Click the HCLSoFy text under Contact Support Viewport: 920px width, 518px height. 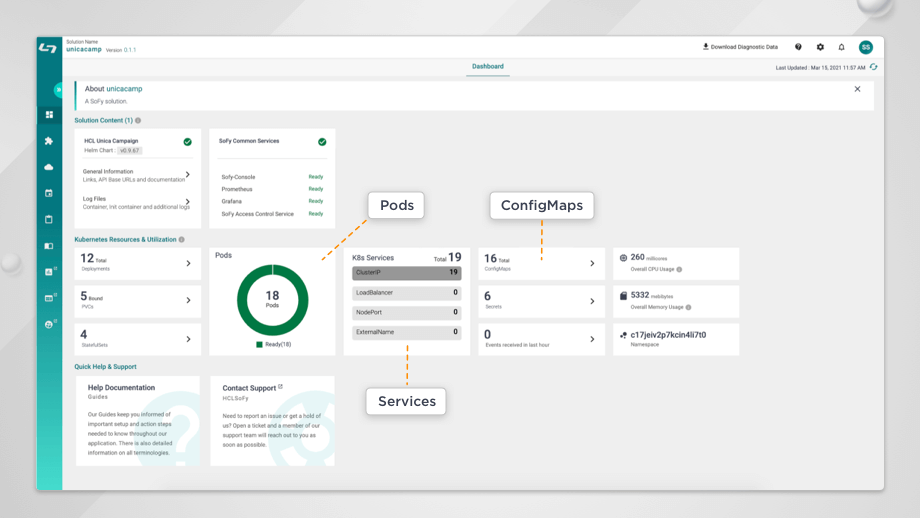pos(235,398)
